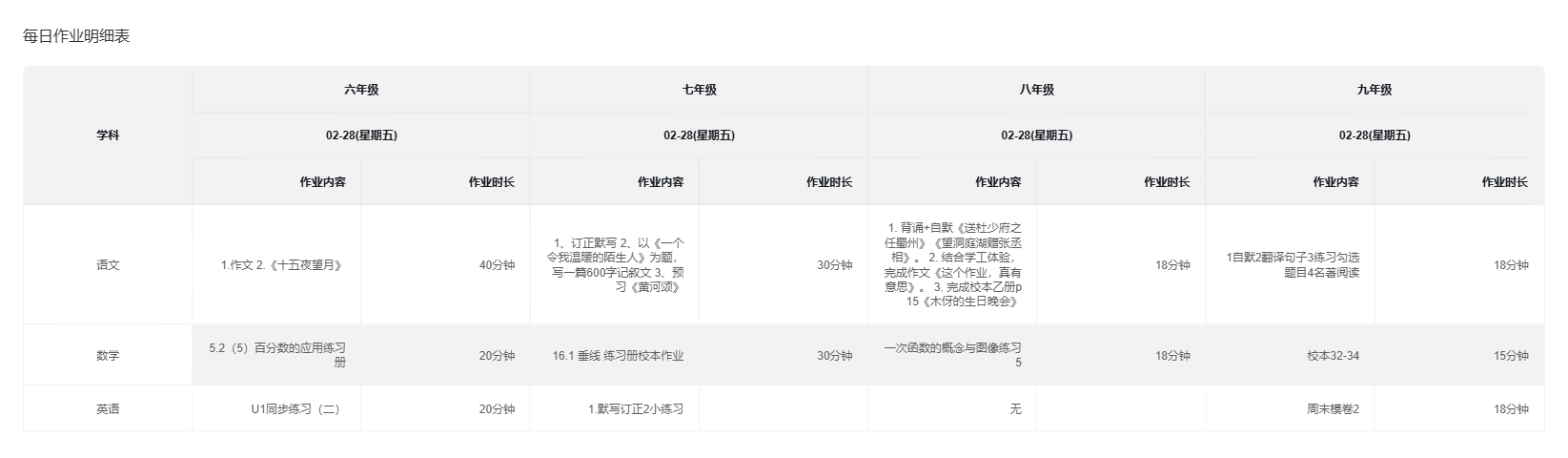This screenshot has width=1568, height=458.
Task: Click the 六年级 语文 homework 《十五夜望月》 cell
Action: tap(281, 265)
